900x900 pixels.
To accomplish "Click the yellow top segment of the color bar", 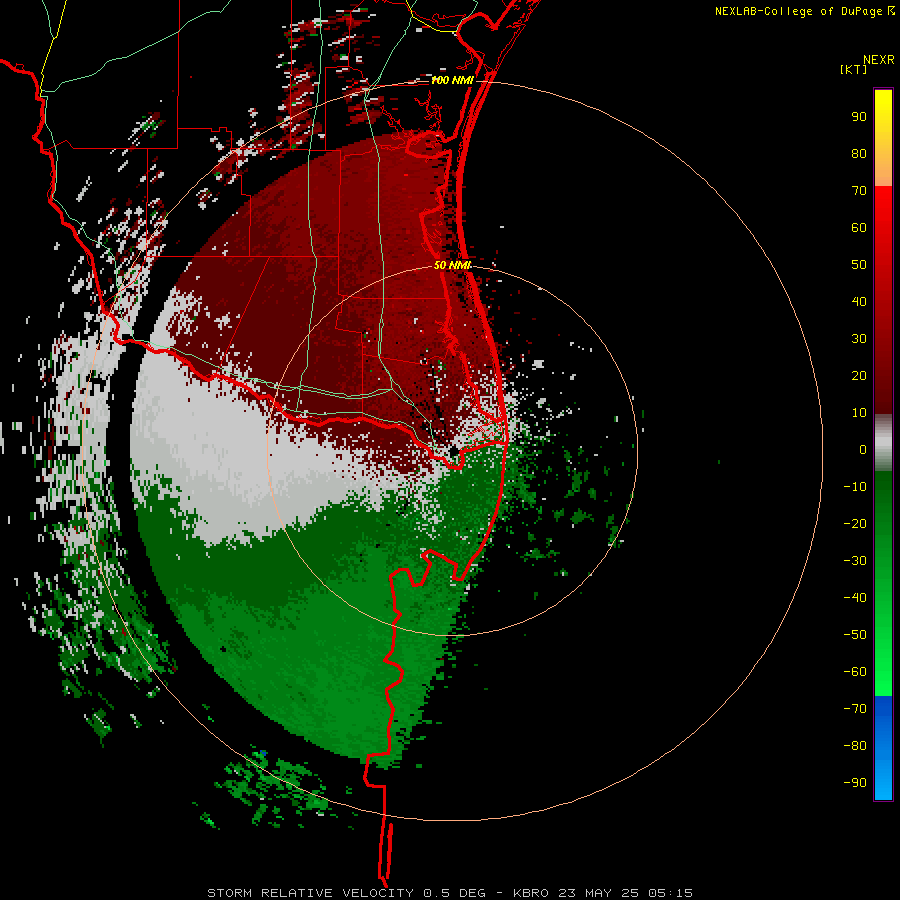I will [883, 138].
